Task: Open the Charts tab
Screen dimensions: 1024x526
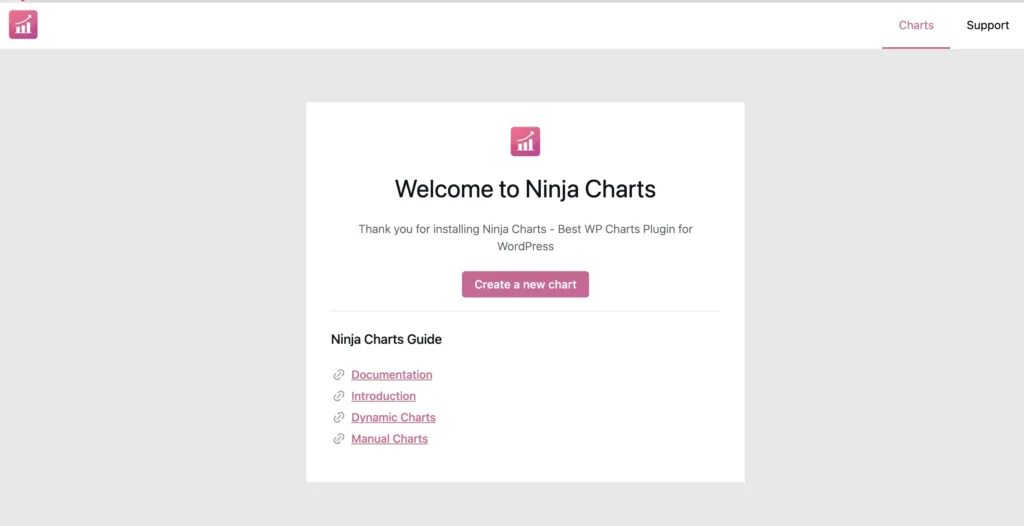Action: [x=916, y=25]
